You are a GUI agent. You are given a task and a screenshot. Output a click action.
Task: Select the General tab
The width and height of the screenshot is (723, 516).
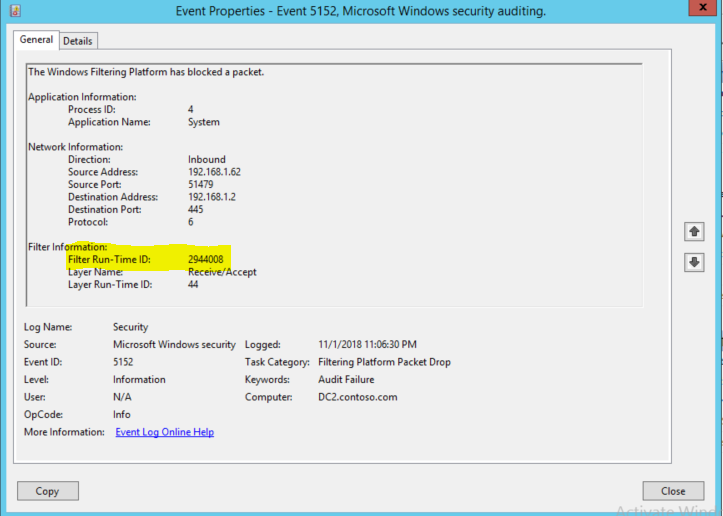coord(36,40)
